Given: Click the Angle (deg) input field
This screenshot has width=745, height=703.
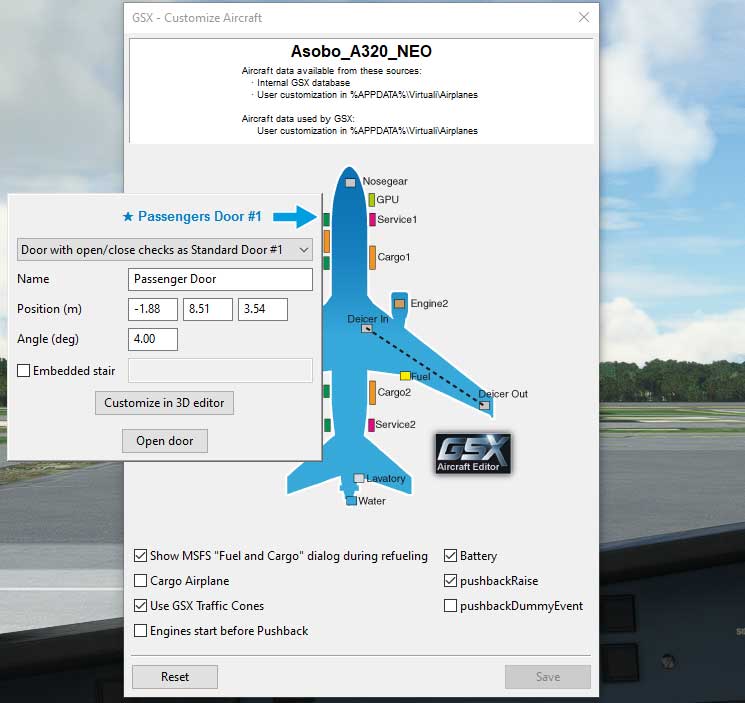Looking at the screenshot, I should [153, 339].
